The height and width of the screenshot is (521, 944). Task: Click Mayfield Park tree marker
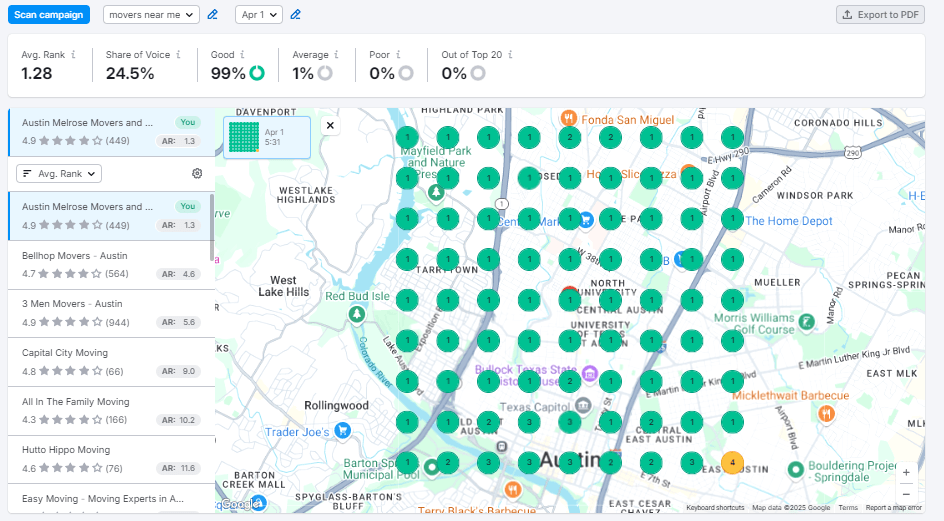pos(436,192)
